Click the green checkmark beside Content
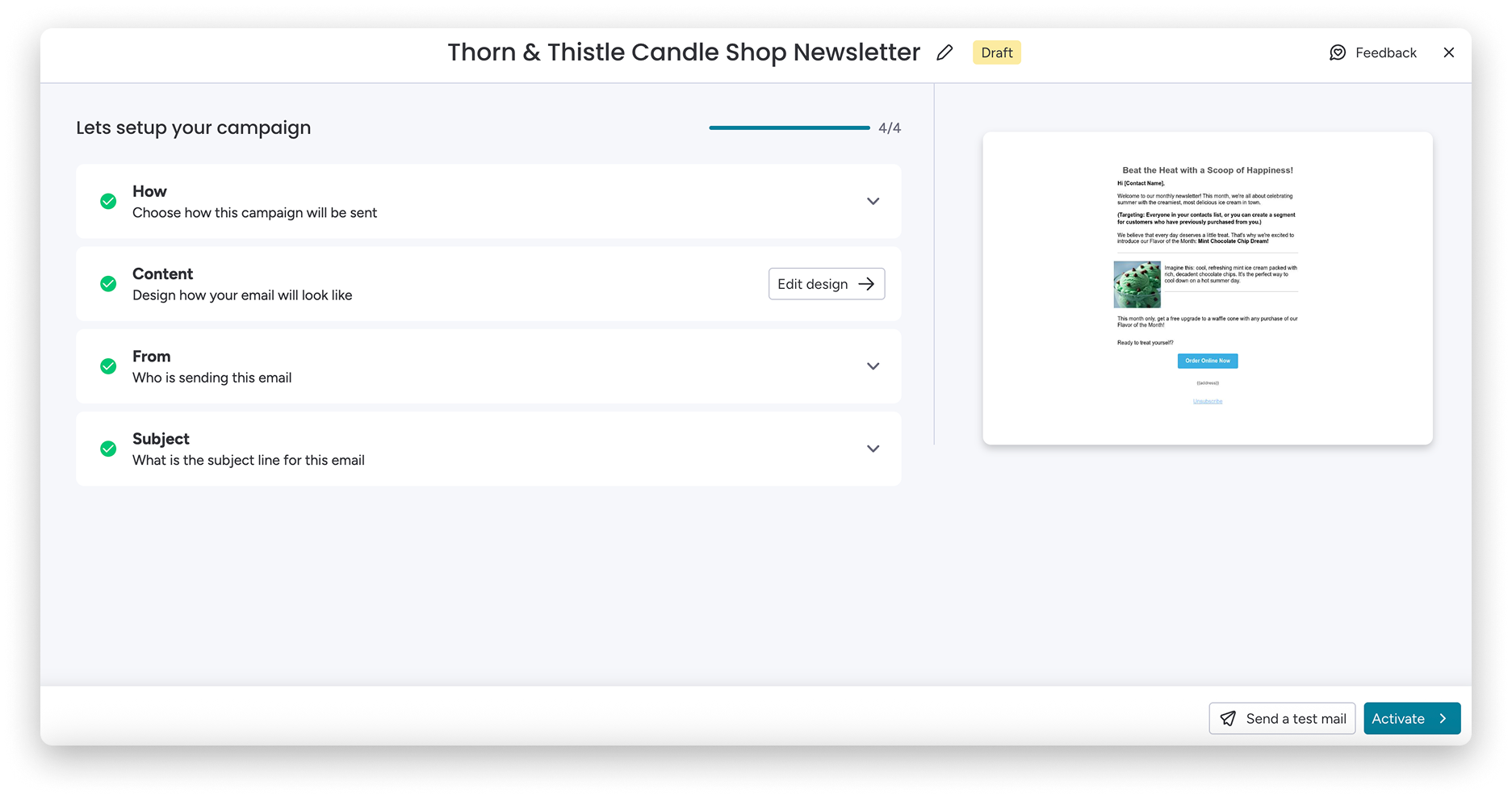This screenshot has width=1512, height=798. pos(108,283)
